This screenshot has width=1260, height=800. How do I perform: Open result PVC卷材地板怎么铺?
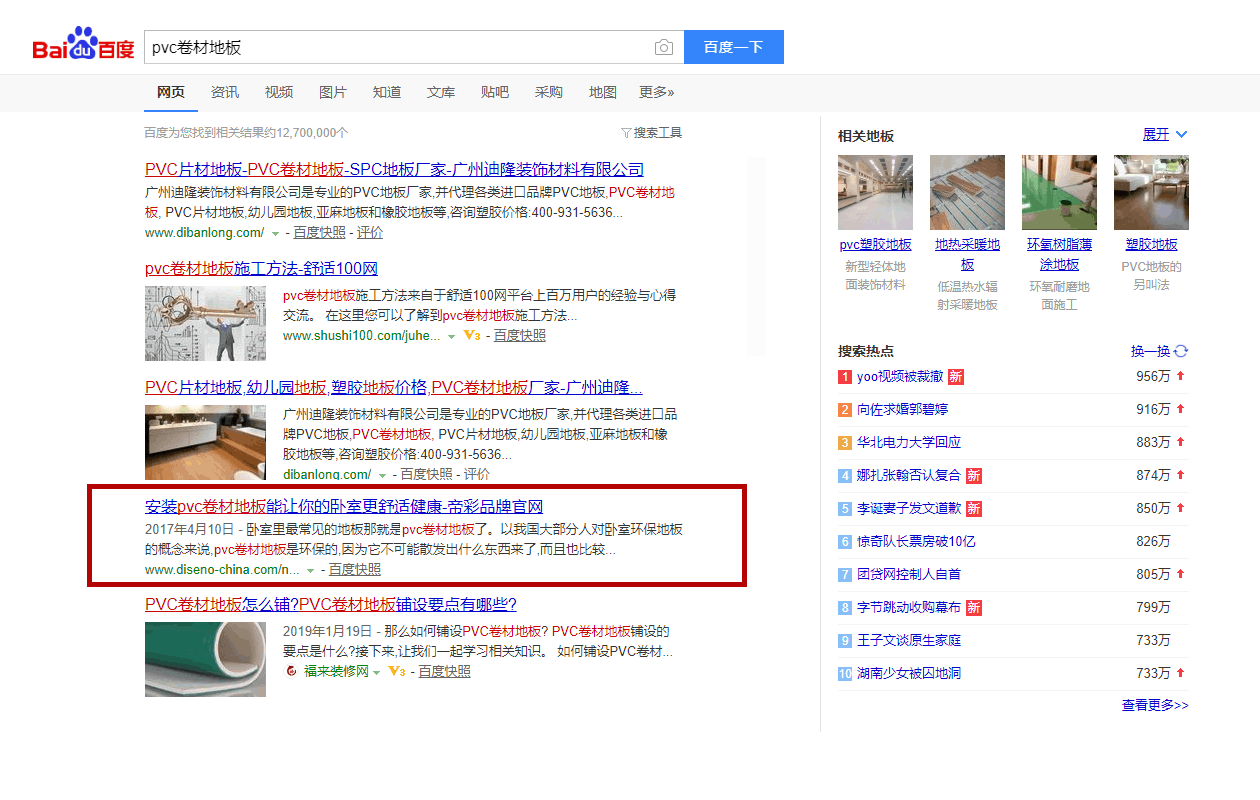point(330,605)
